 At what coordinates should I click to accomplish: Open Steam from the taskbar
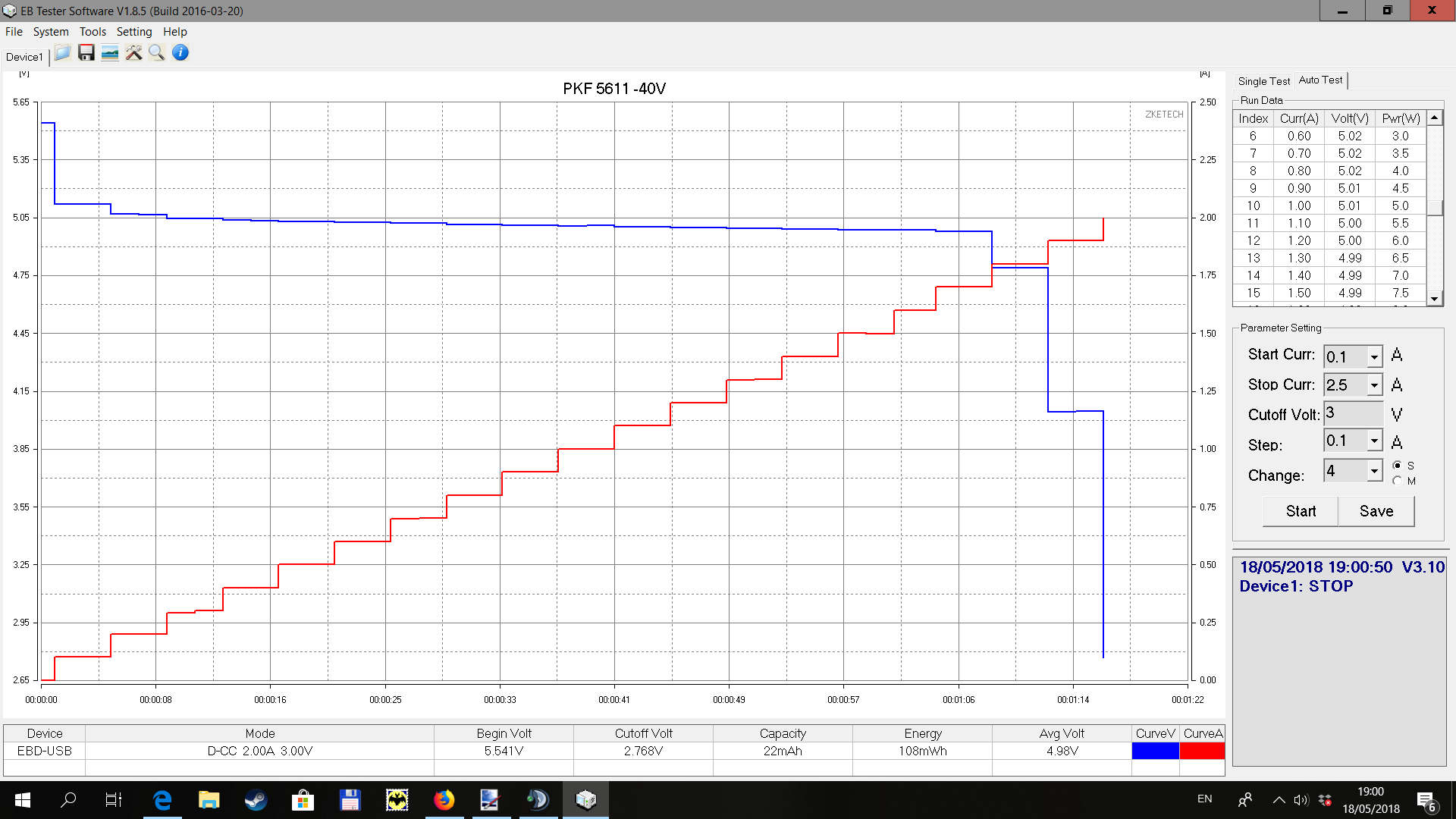pyautogui.click(x=256, y=799)
